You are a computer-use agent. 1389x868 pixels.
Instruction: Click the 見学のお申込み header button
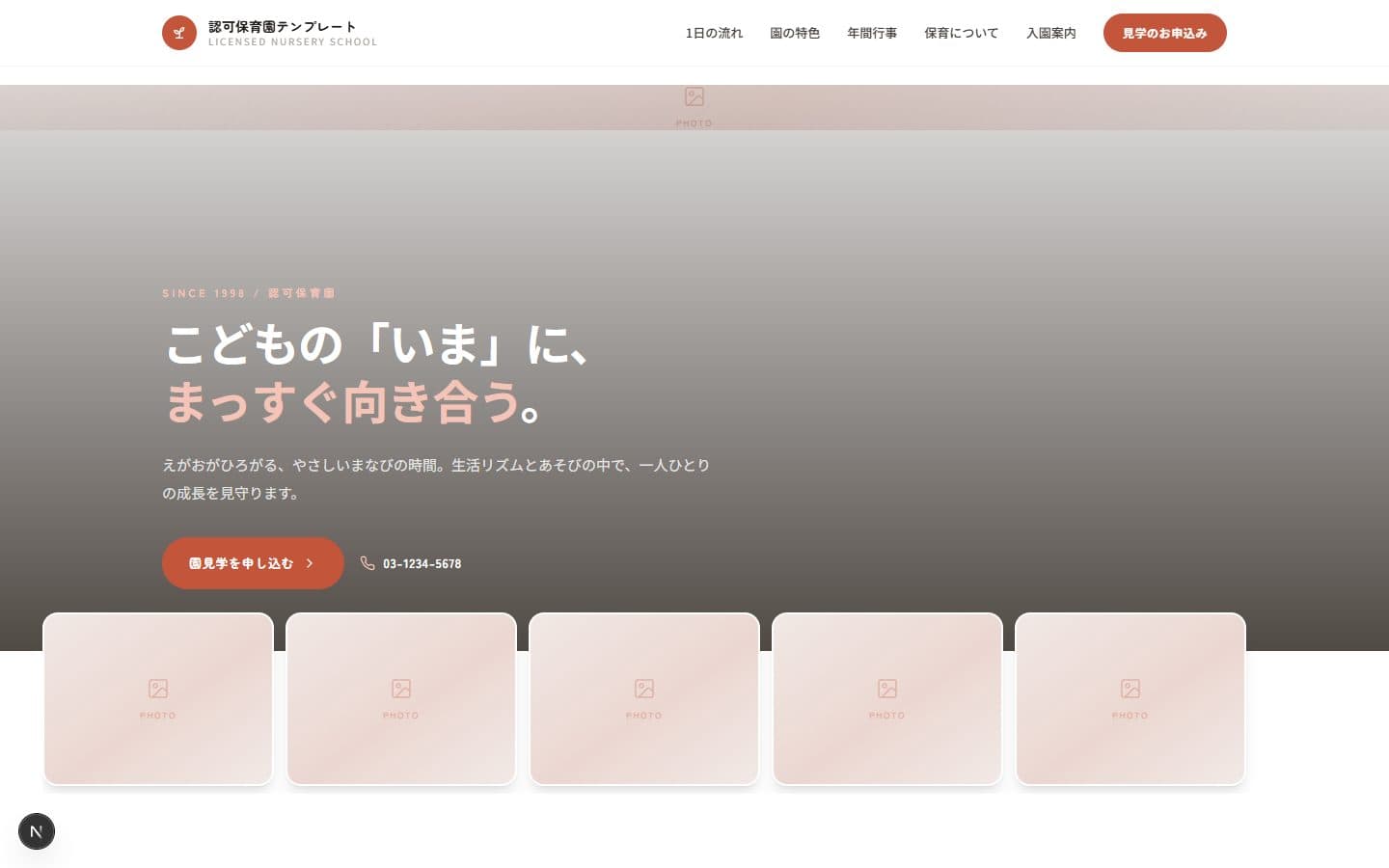tap(1164, 33)
